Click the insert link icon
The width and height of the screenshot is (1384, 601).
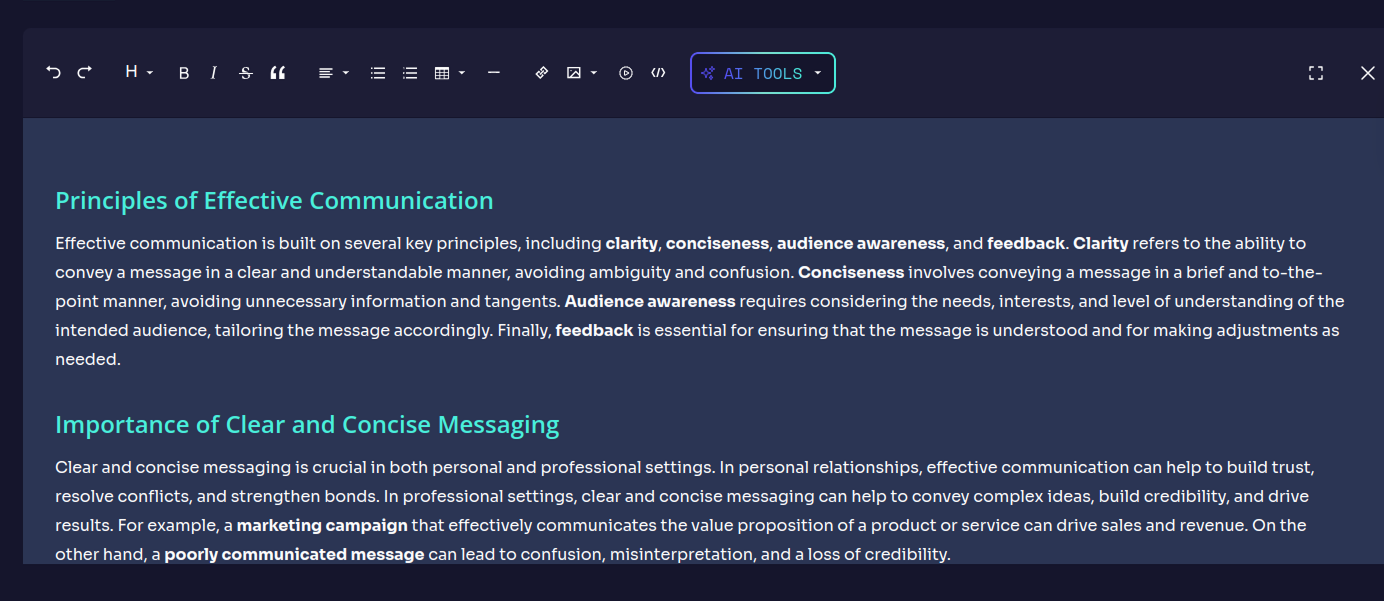pos(542,73)
